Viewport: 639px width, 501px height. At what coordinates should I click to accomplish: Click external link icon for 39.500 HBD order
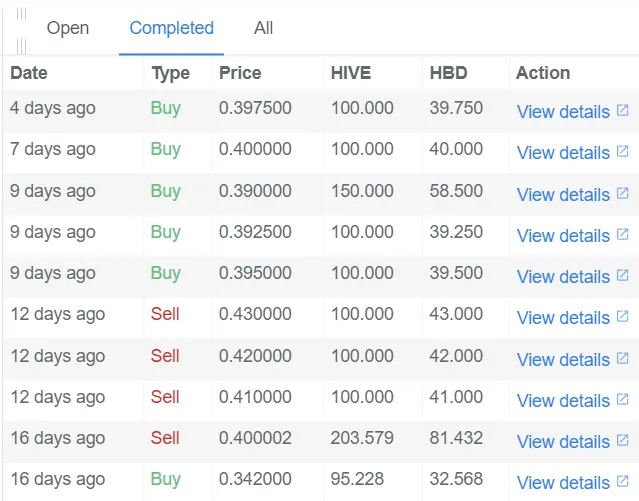(622, 275)
